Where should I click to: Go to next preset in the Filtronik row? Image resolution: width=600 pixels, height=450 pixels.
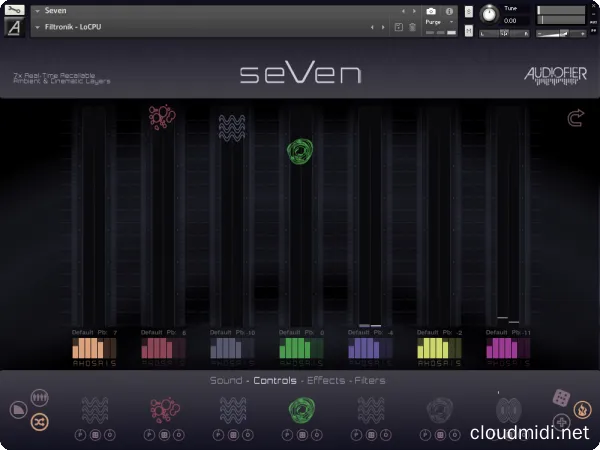tap(383, 27)
